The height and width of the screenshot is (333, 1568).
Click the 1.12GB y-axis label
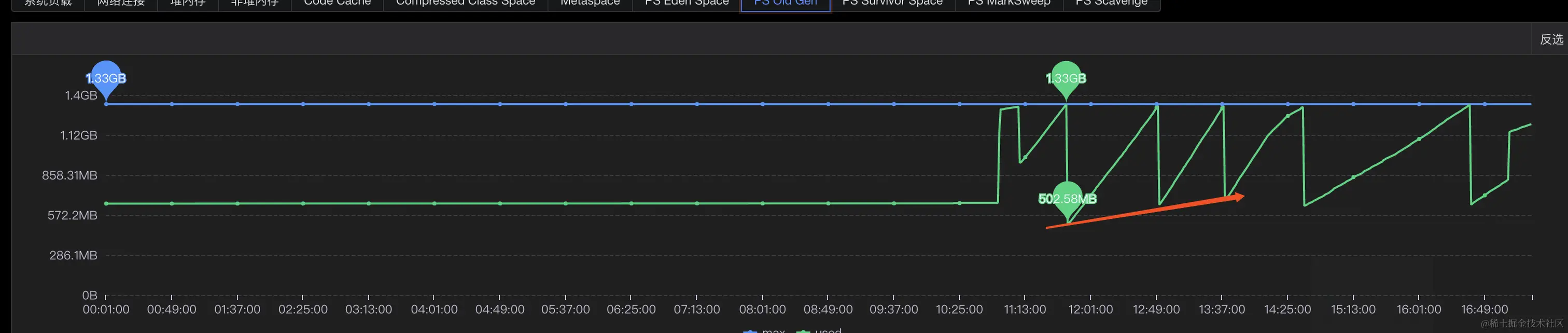78,135
